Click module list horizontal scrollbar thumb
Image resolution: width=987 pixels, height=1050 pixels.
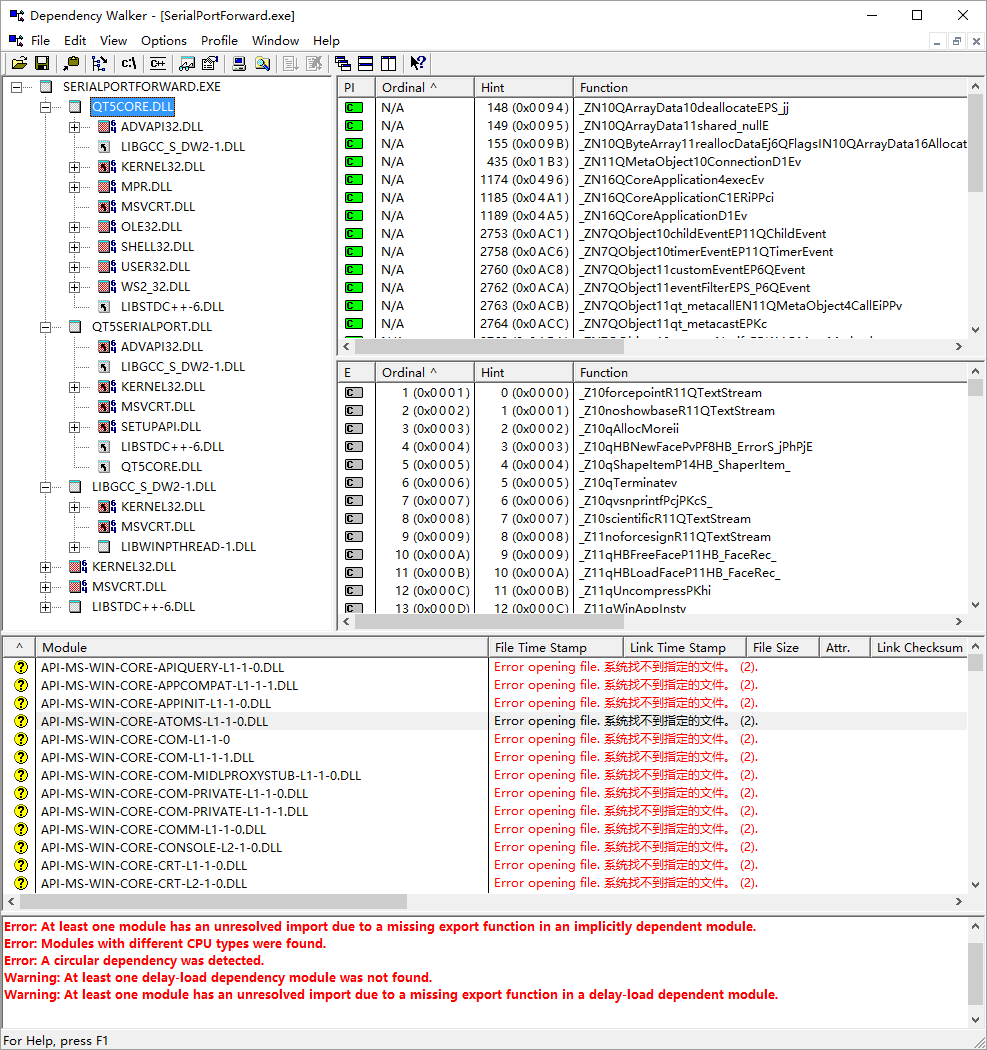[214, 901]
